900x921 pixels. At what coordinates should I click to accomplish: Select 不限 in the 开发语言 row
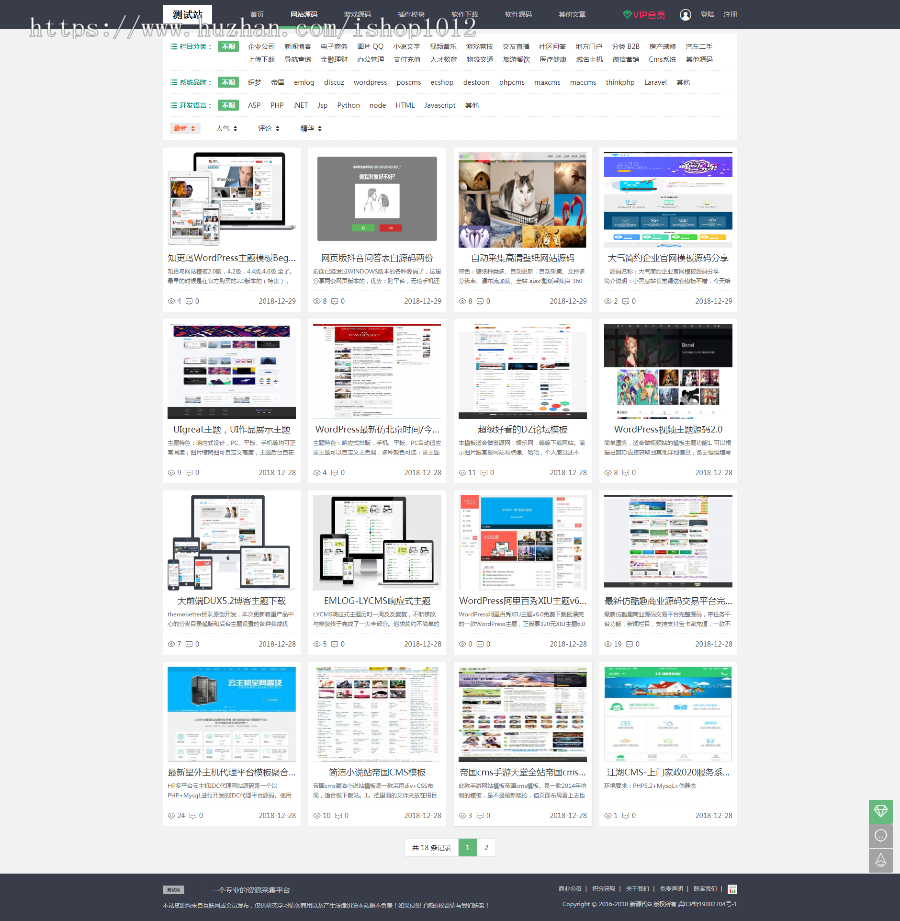click(228, 105)
